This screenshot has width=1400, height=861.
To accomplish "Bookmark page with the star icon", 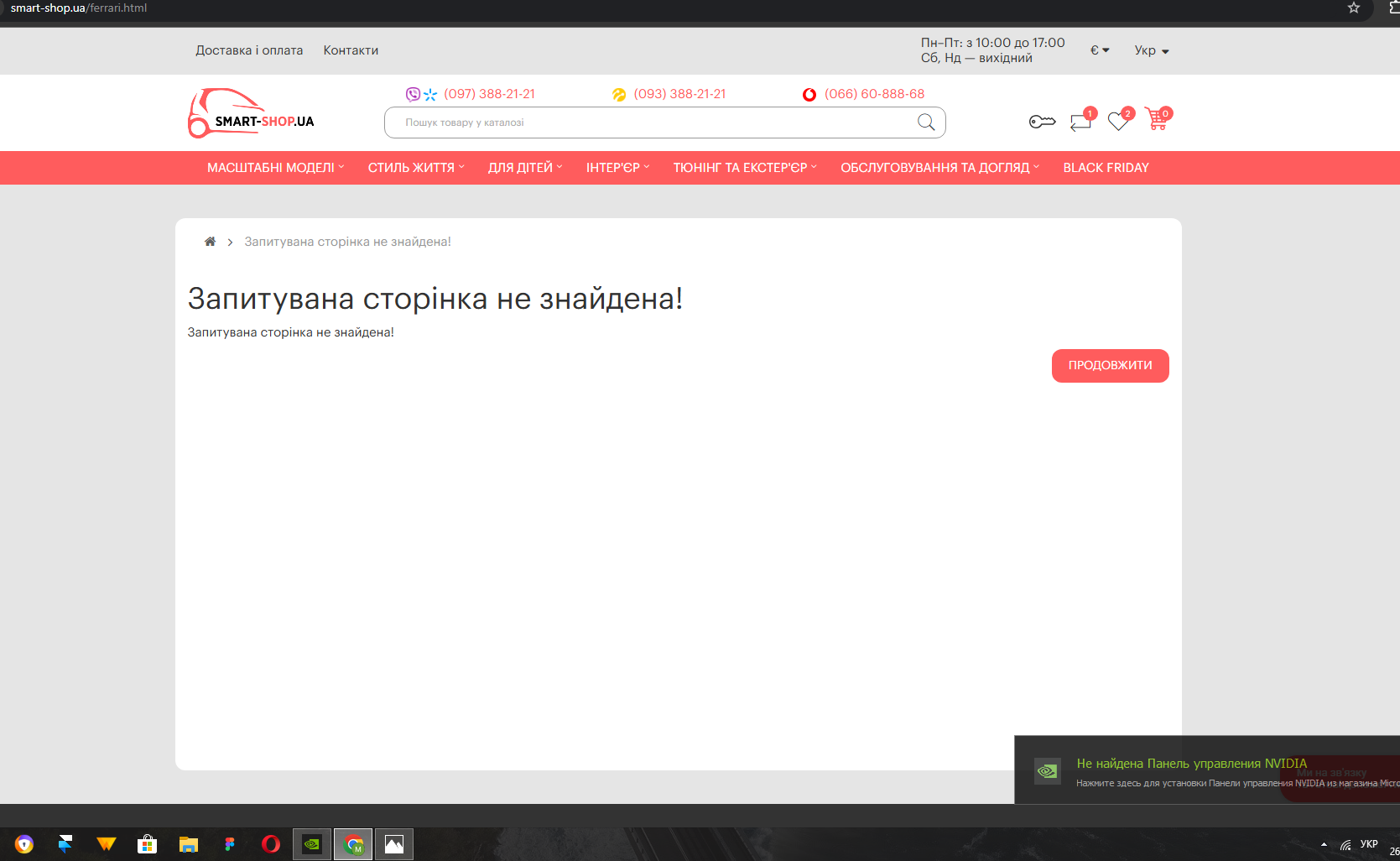I will point(1353,8).
